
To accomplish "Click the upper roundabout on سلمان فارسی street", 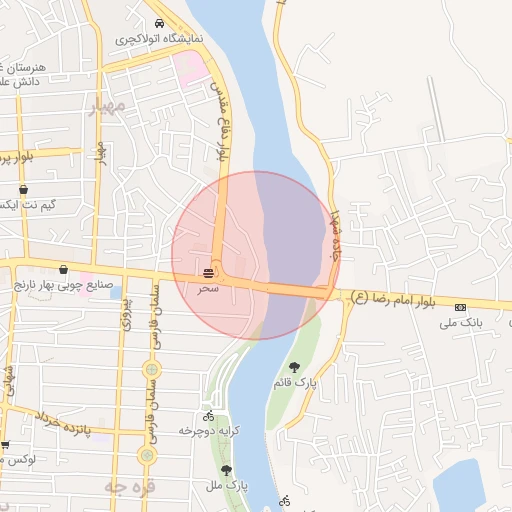I will 152,369.
